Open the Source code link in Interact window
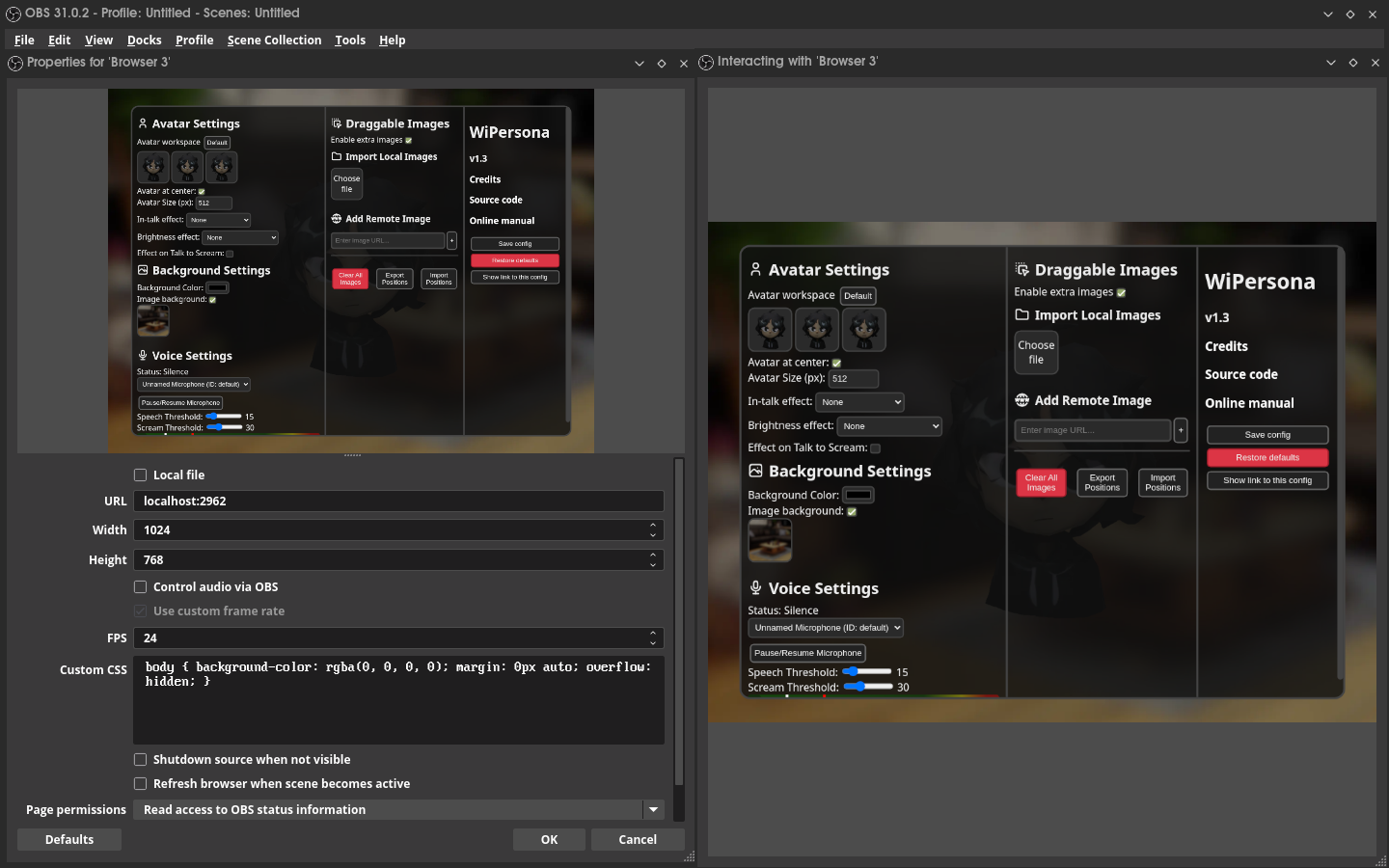 coord(1241,375)
